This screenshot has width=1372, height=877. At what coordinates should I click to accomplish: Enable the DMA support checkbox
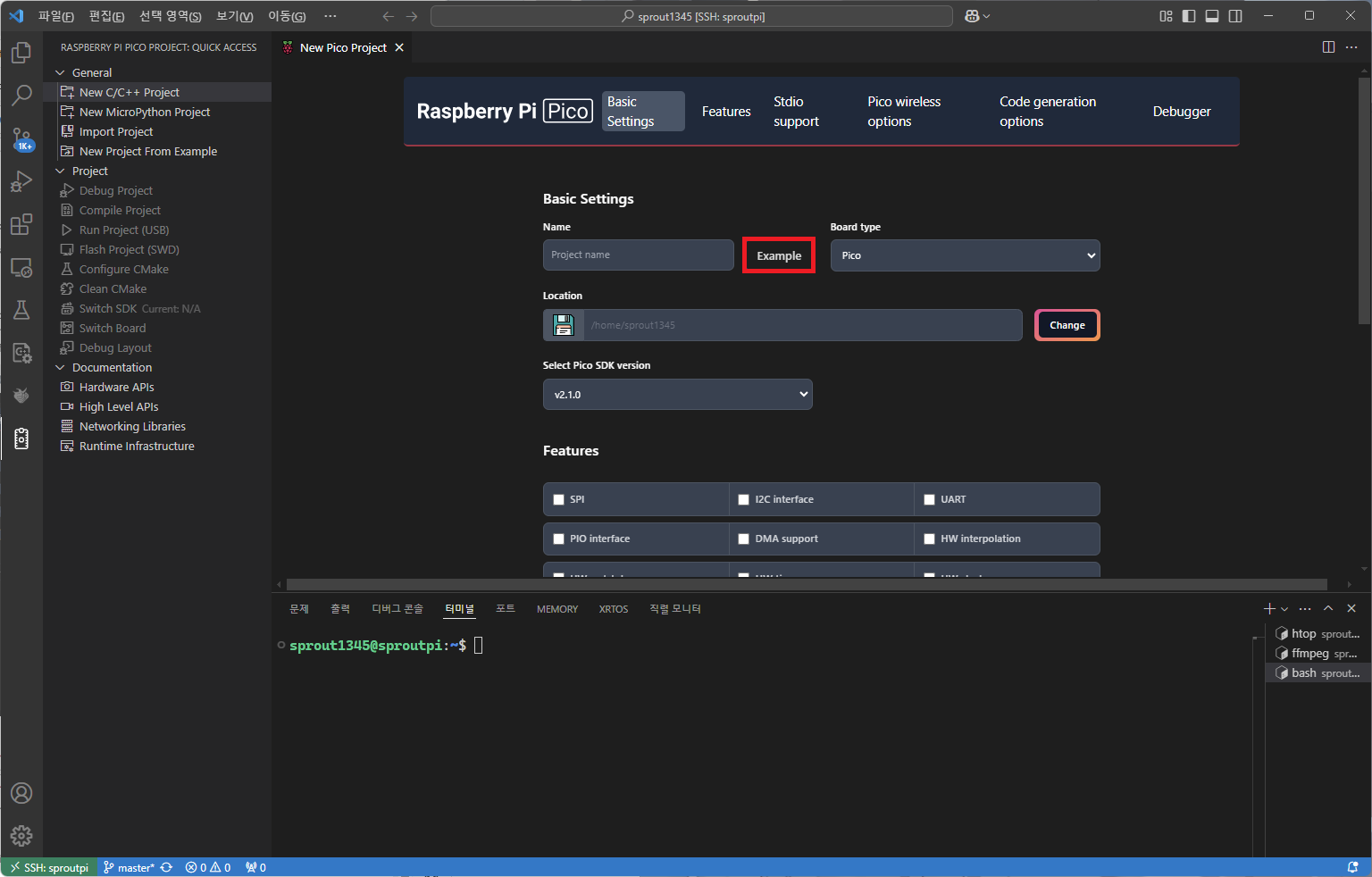pos(743,539)
